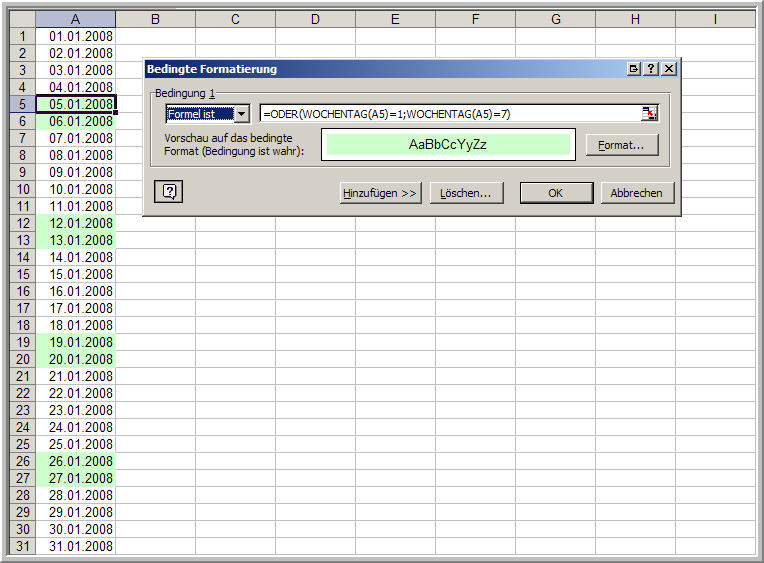Select cell with 23.01.2008
764x563 pixels.
click(76, 410)
